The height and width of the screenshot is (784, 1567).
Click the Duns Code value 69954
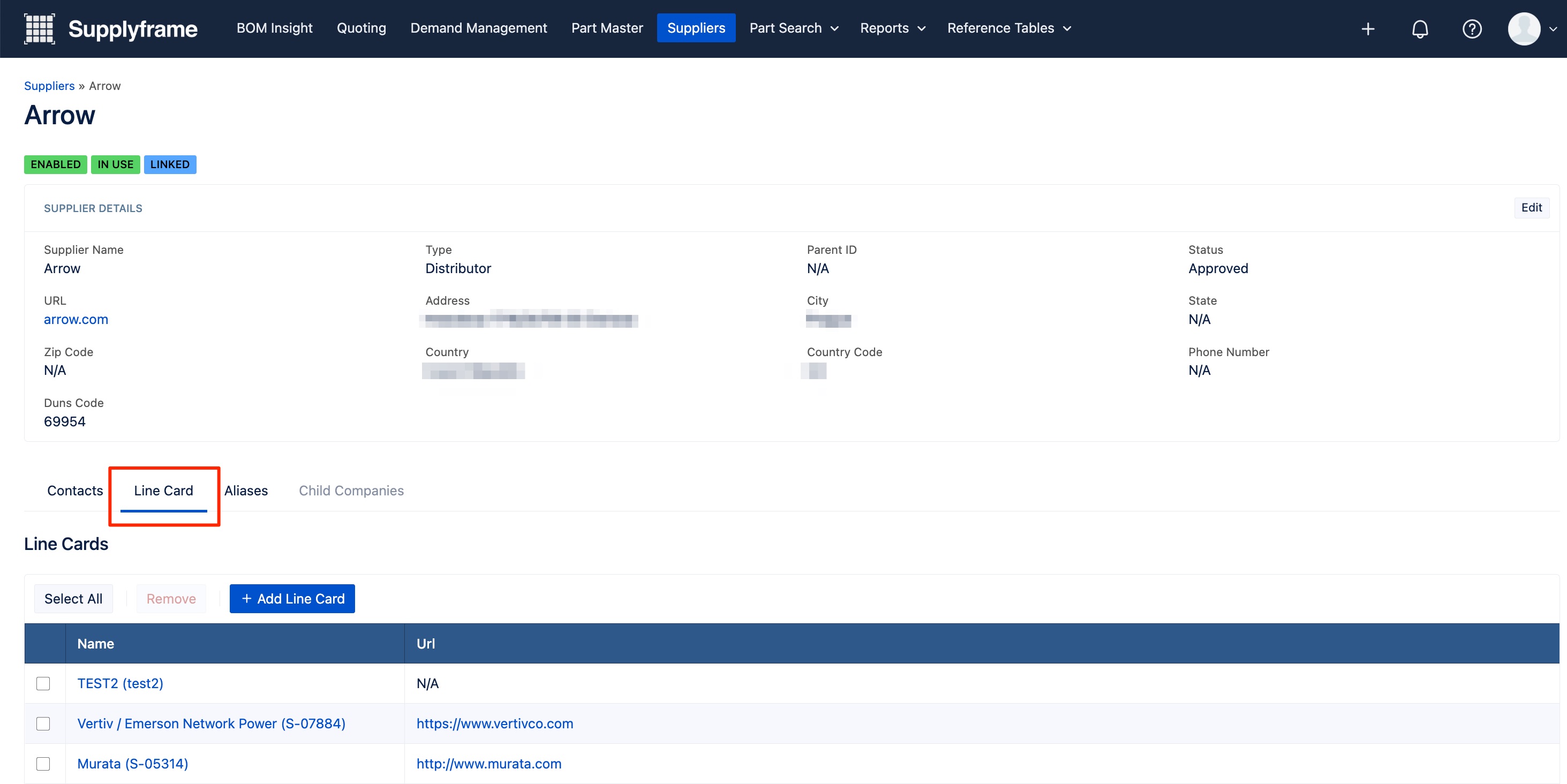[x=64, y=421]
